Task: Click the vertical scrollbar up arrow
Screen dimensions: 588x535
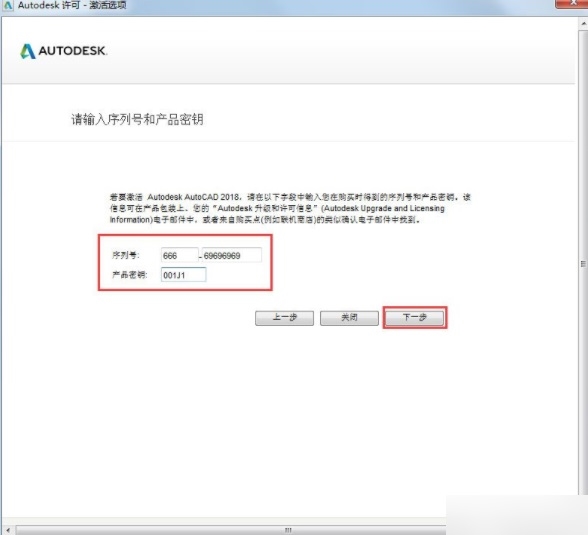Action: click(584, 24)
